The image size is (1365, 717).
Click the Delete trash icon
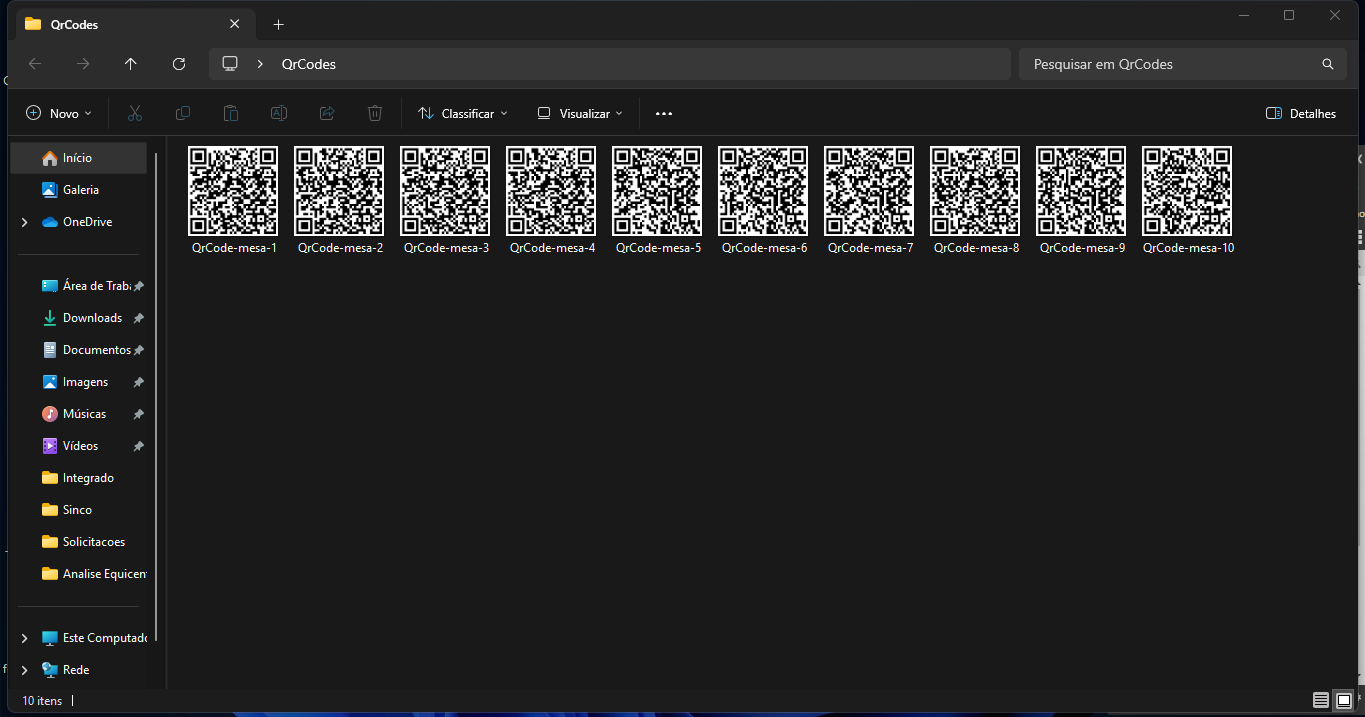[x=375, y=114]
